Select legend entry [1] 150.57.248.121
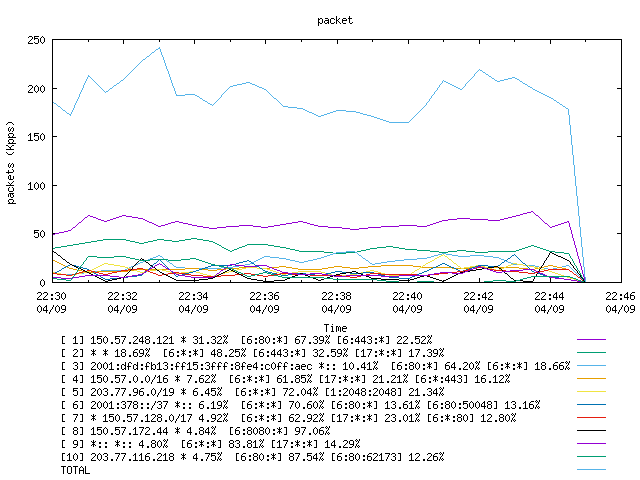The height and width of the screenshot is (480, 640). tap(247, 340)
